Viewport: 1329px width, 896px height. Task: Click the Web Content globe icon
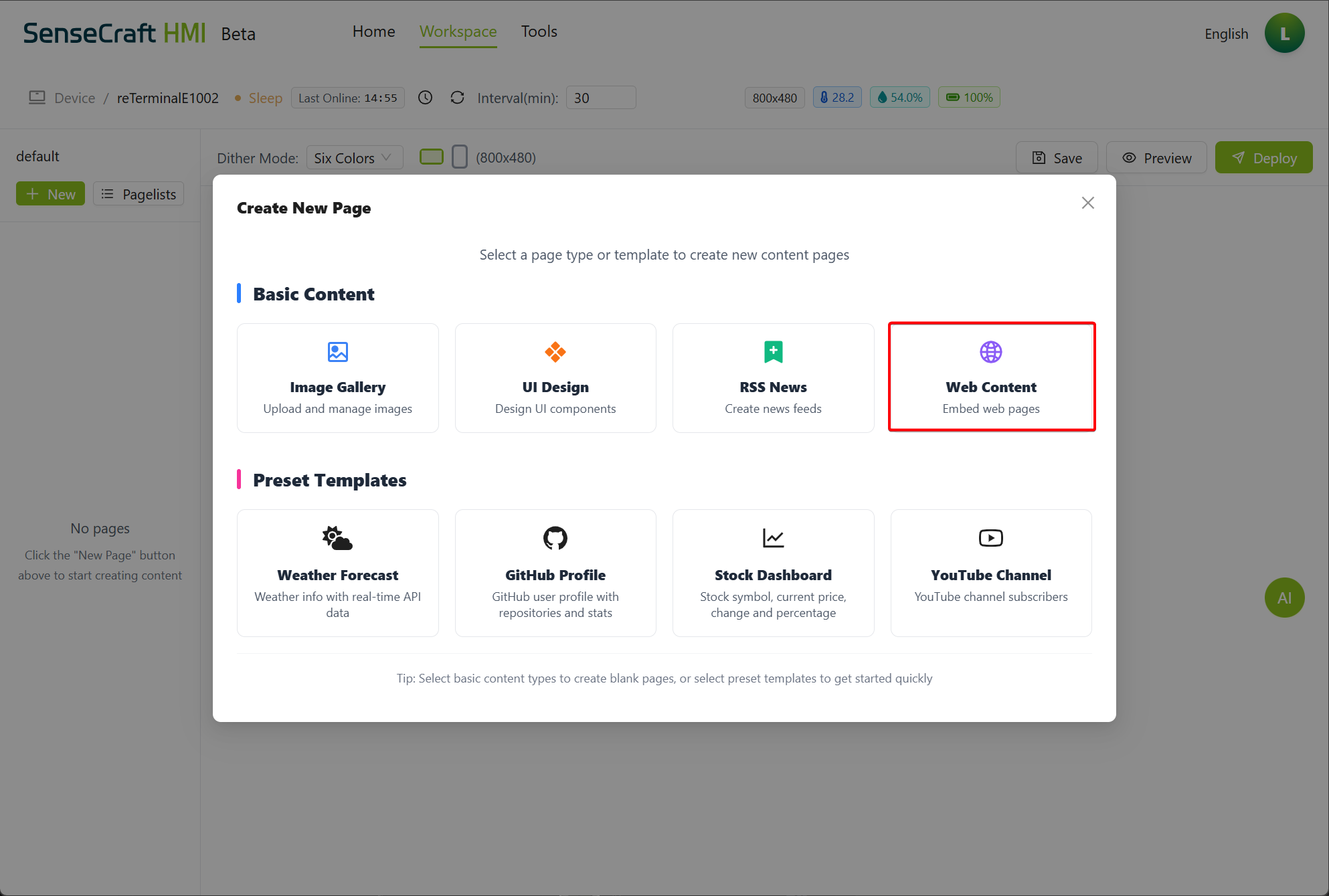(x=990, y=351)
